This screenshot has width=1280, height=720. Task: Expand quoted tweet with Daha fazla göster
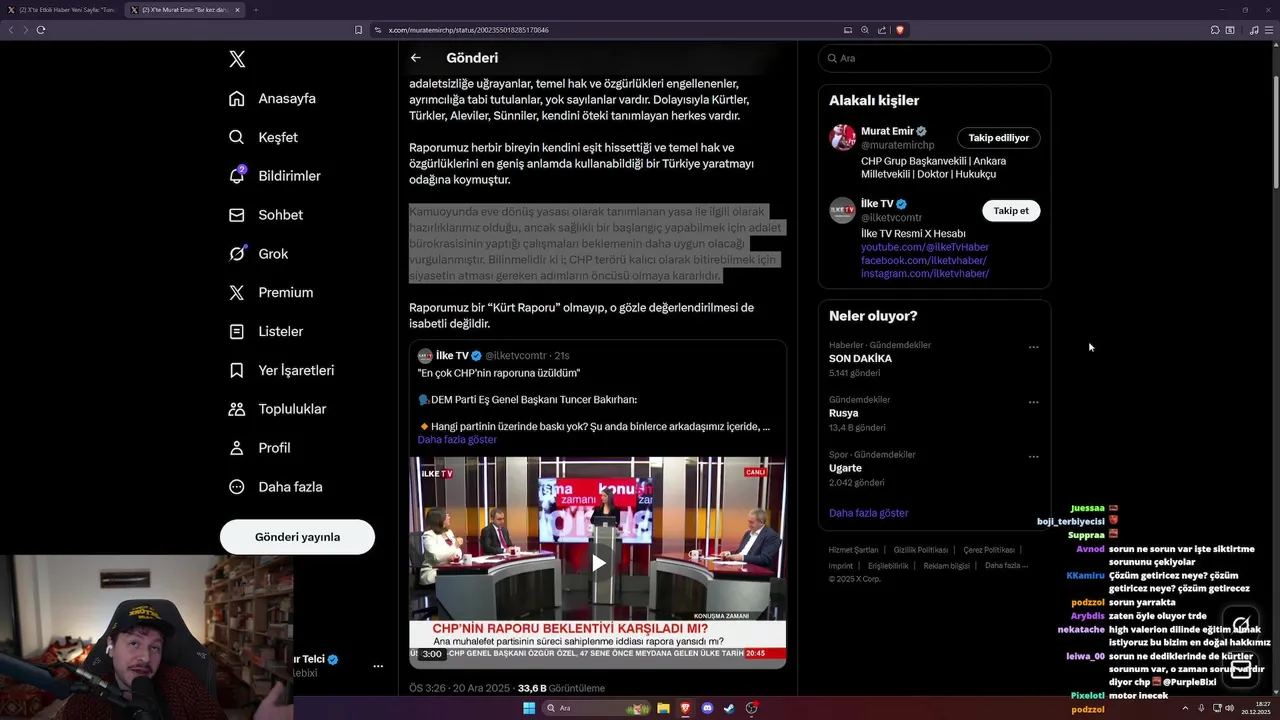click(457, 440)
